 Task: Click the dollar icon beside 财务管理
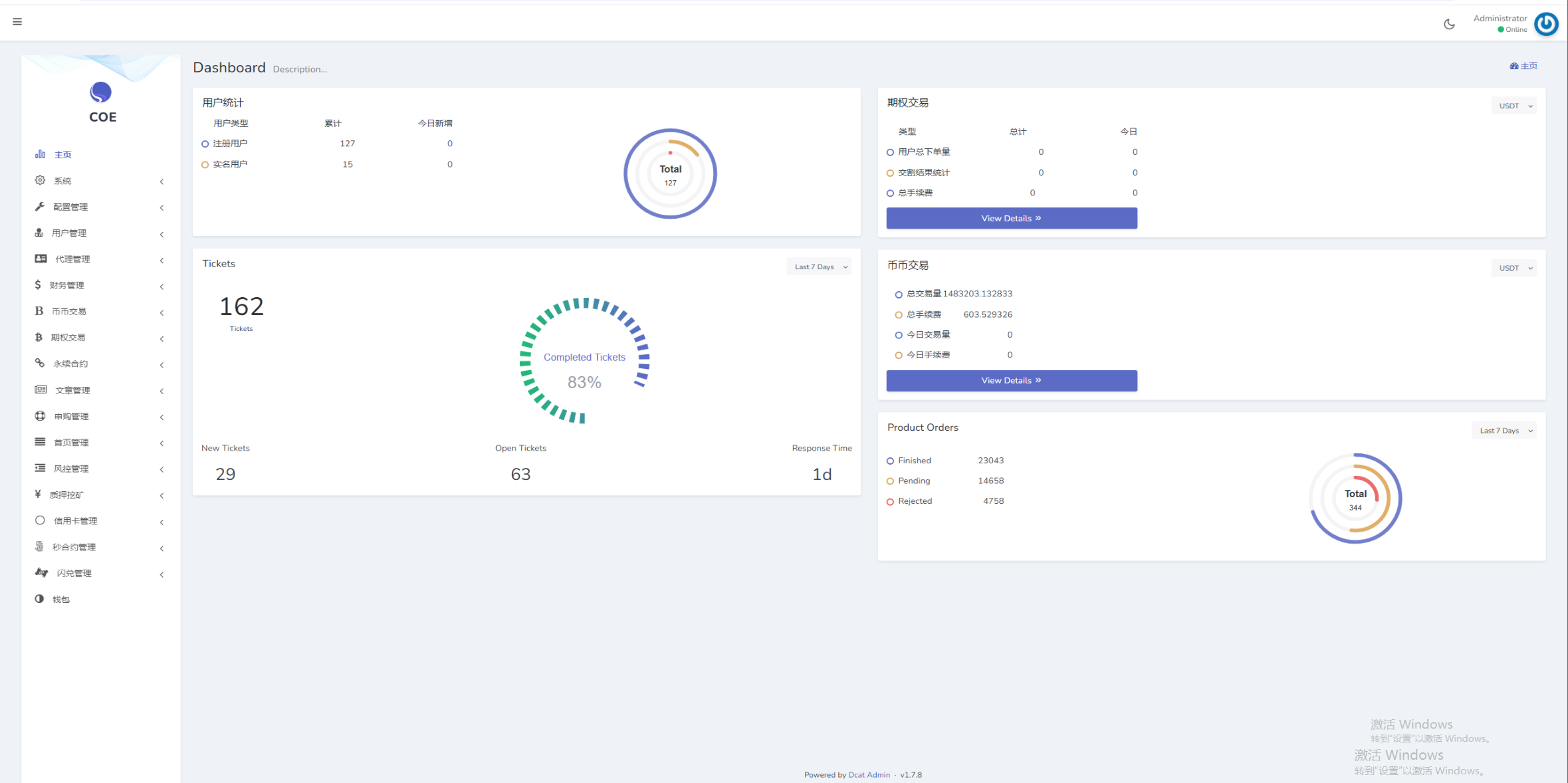[x=38, y=284]
